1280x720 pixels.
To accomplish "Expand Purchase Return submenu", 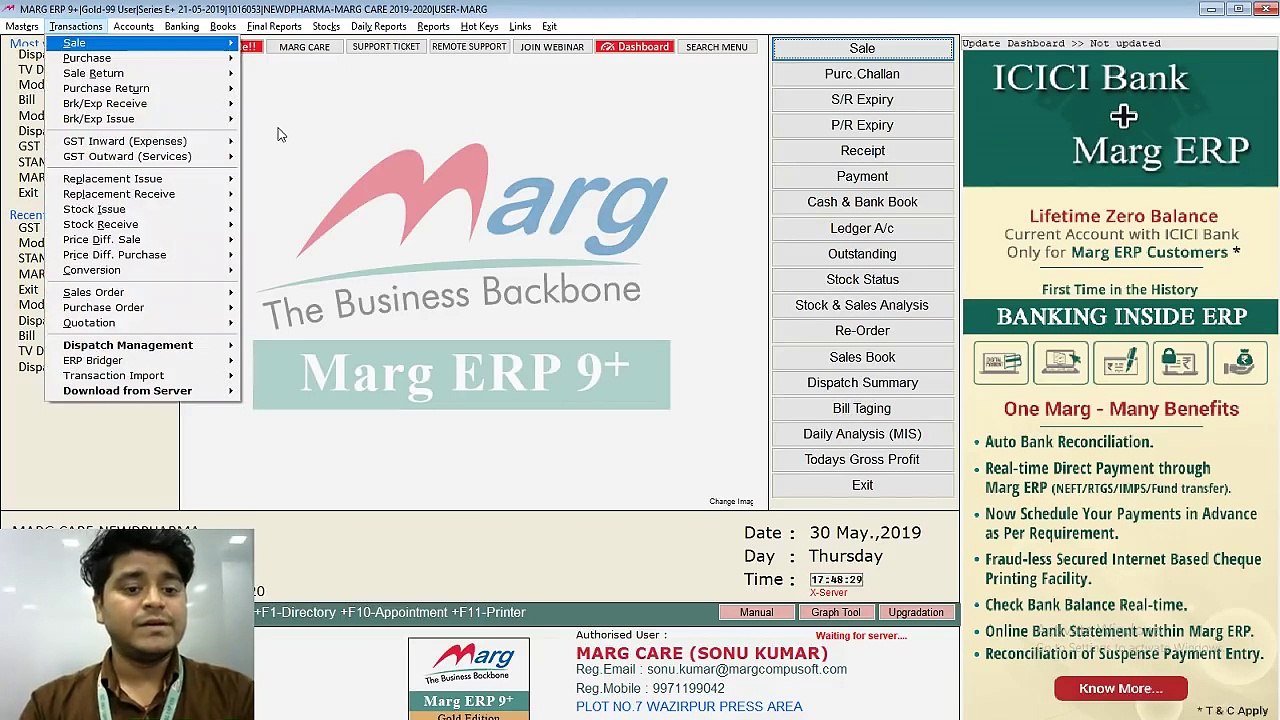I will (x=142, y=88).
